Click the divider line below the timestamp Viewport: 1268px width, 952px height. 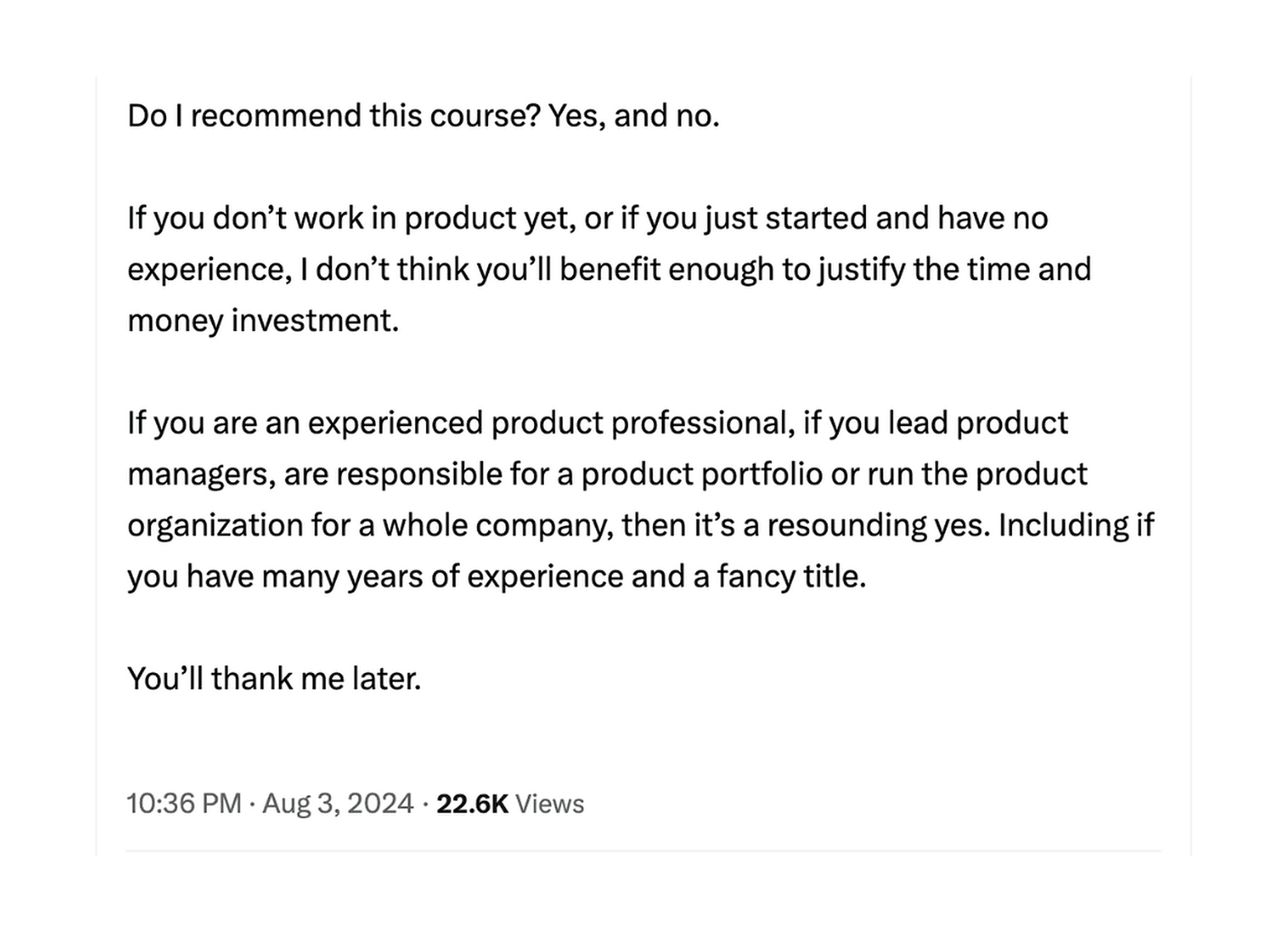tap(643, 850)
